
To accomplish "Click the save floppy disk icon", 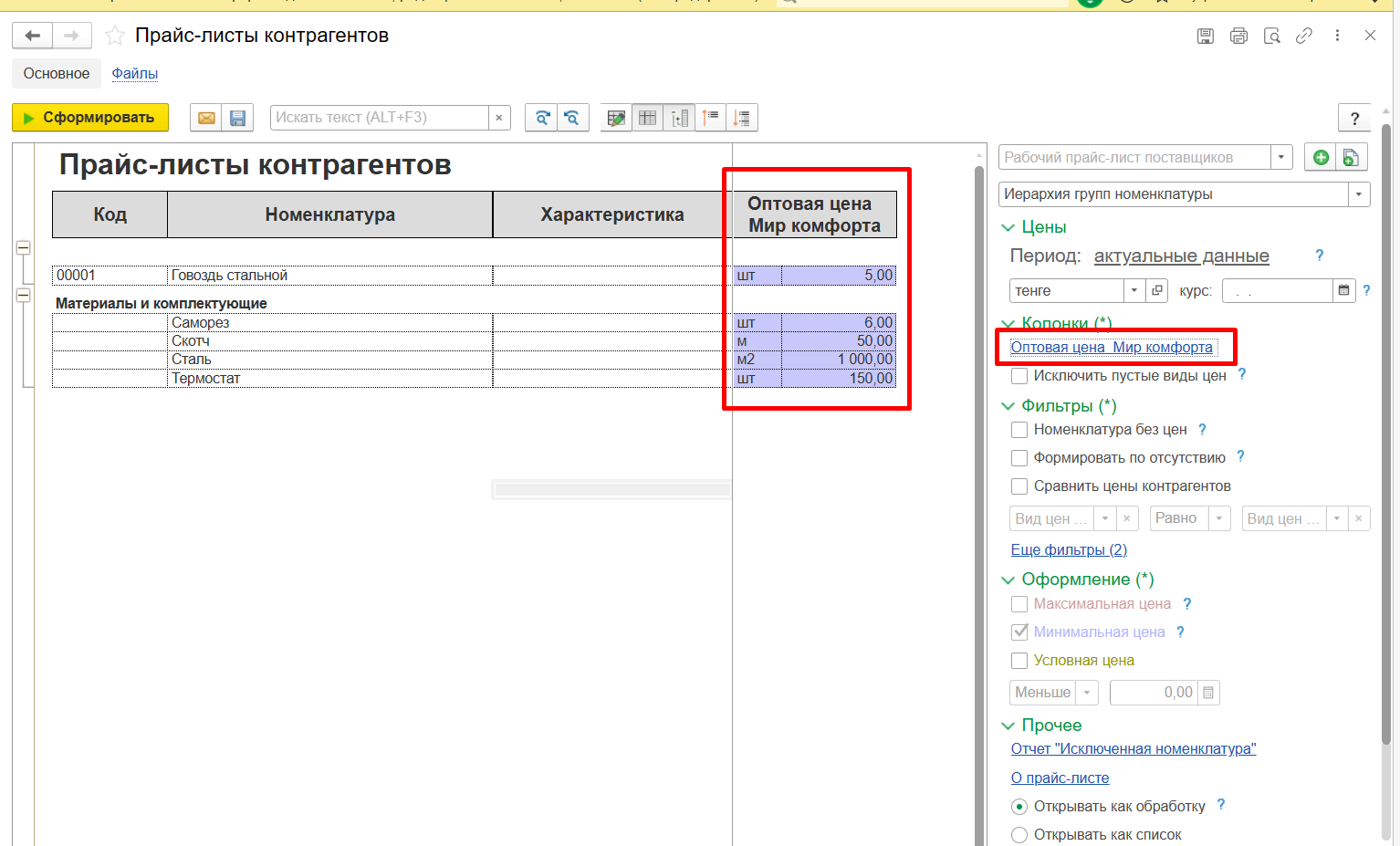I will click(237, 118).
